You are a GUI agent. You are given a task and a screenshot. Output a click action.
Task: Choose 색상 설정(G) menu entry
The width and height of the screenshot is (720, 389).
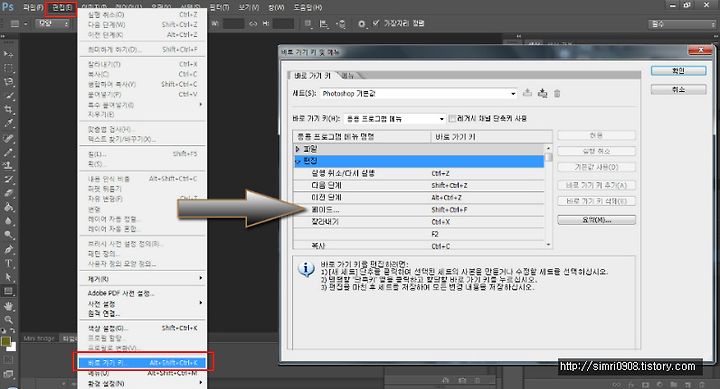pos(142,328)
